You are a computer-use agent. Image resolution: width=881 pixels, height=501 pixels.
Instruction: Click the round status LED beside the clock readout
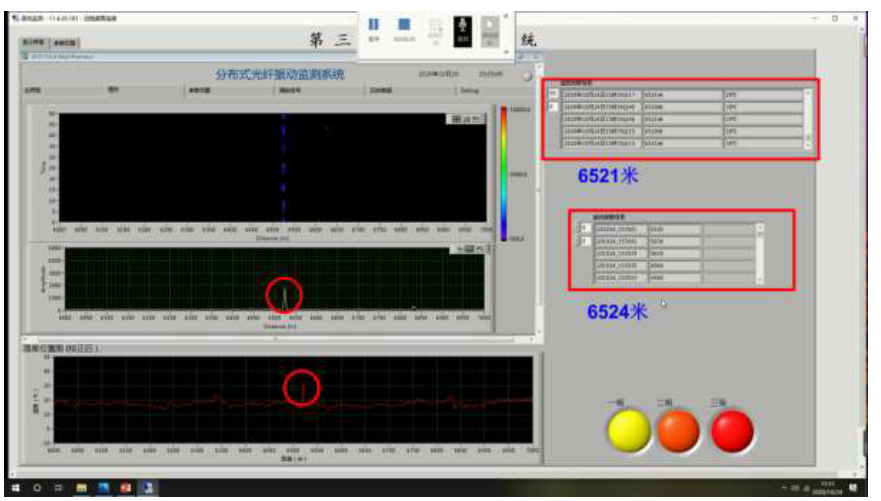coord(526,76)
